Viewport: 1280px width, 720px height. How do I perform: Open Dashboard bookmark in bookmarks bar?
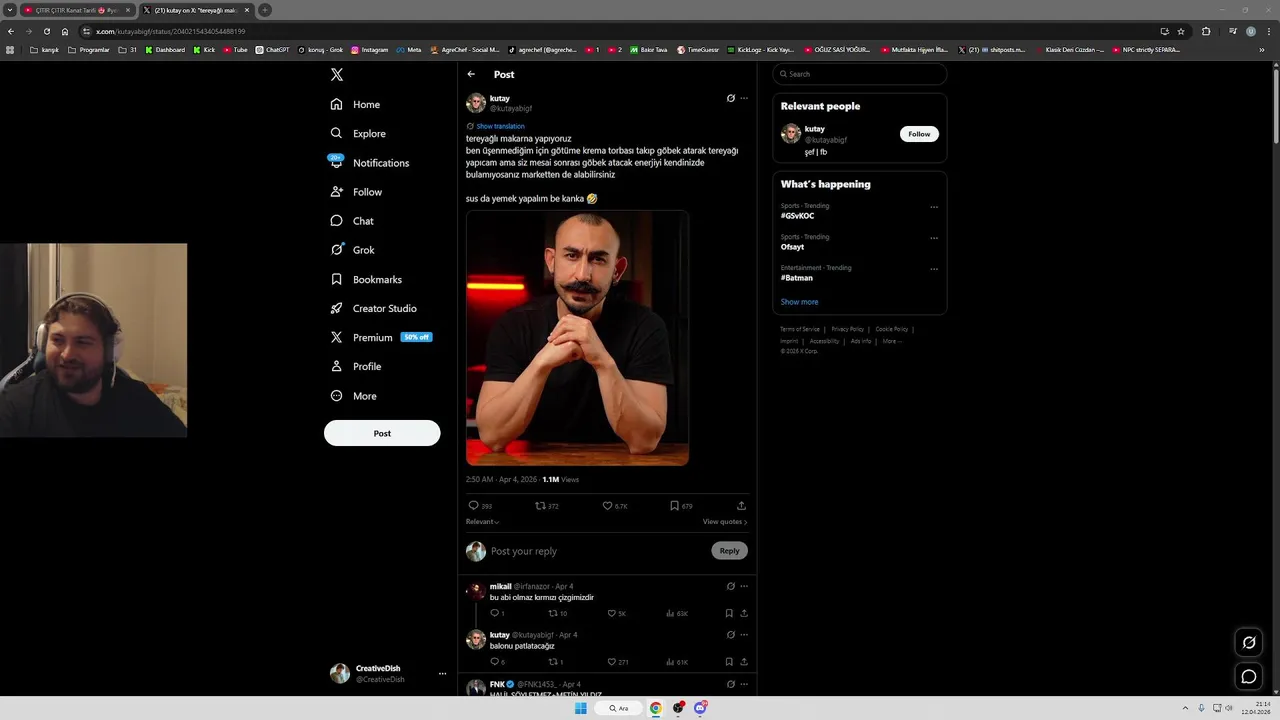pos(165,50)
